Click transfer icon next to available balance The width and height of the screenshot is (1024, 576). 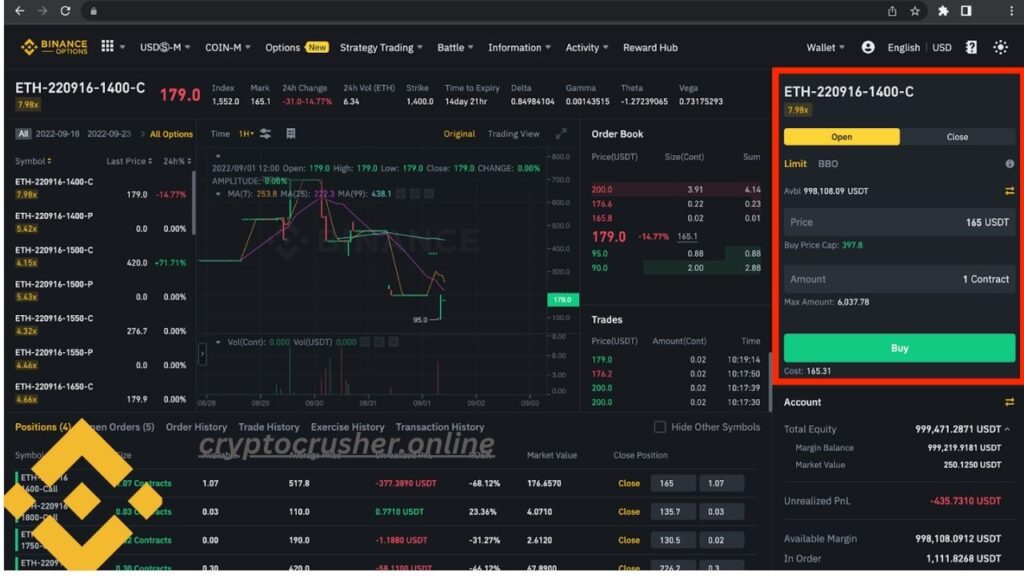pyautogui.click(x=1010, y=191)
